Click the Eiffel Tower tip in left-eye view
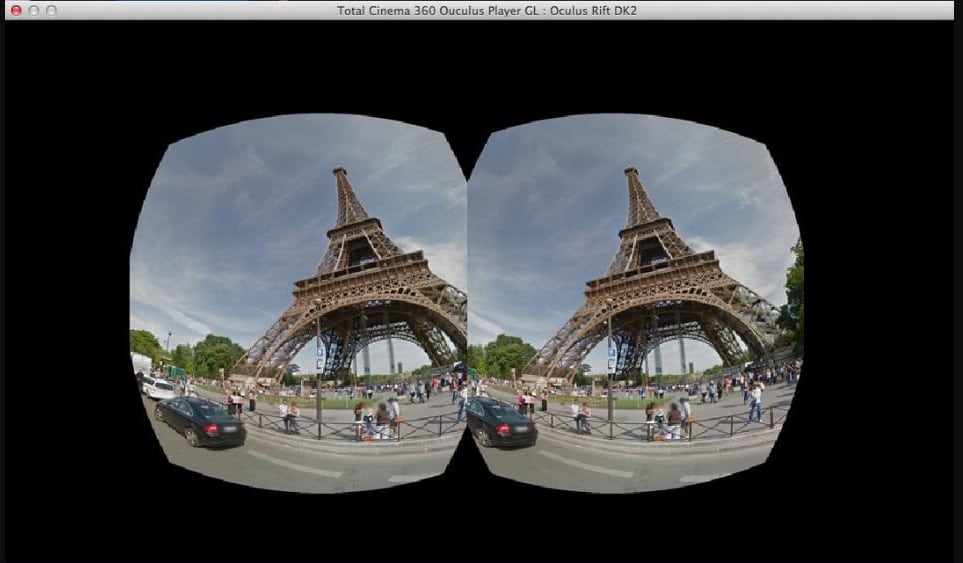Image resolution: width=963 pixels, height=563 pixels. point(340,171)
